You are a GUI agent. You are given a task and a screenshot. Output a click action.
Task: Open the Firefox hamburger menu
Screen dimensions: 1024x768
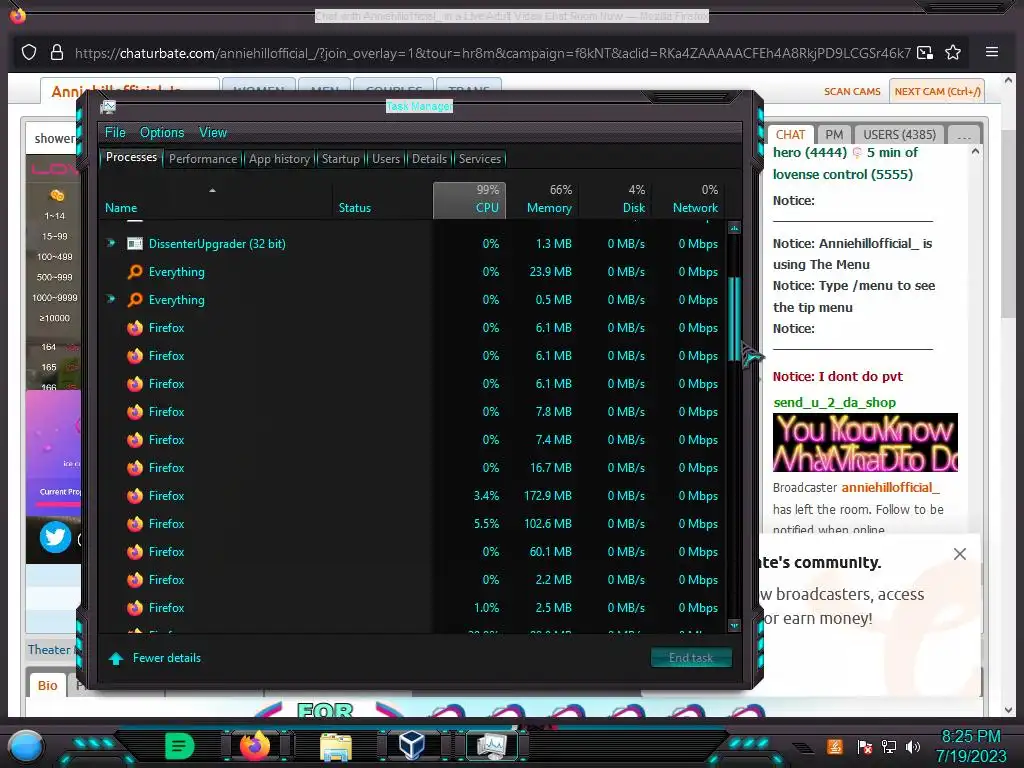(991, 52)
